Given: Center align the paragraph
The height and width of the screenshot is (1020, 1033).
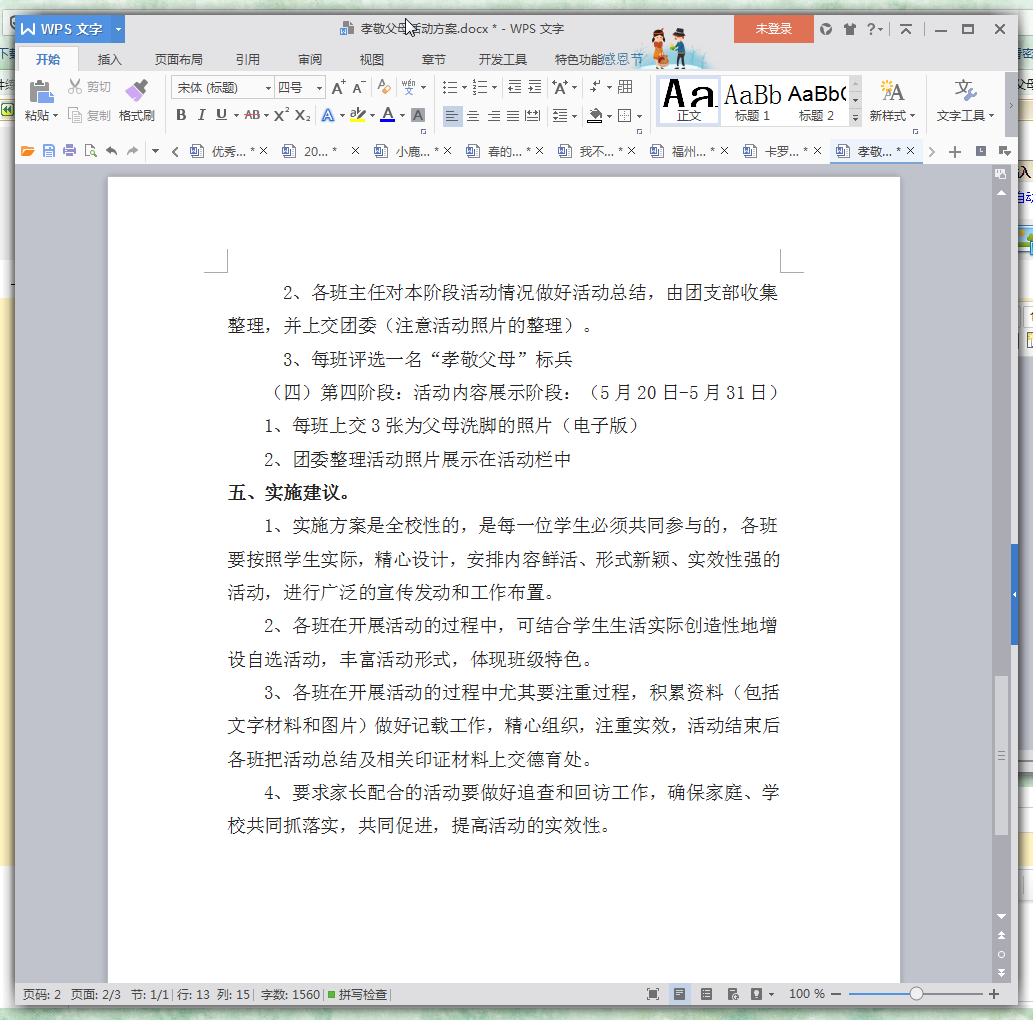Looking at the screenshot, I should (473, 116).
